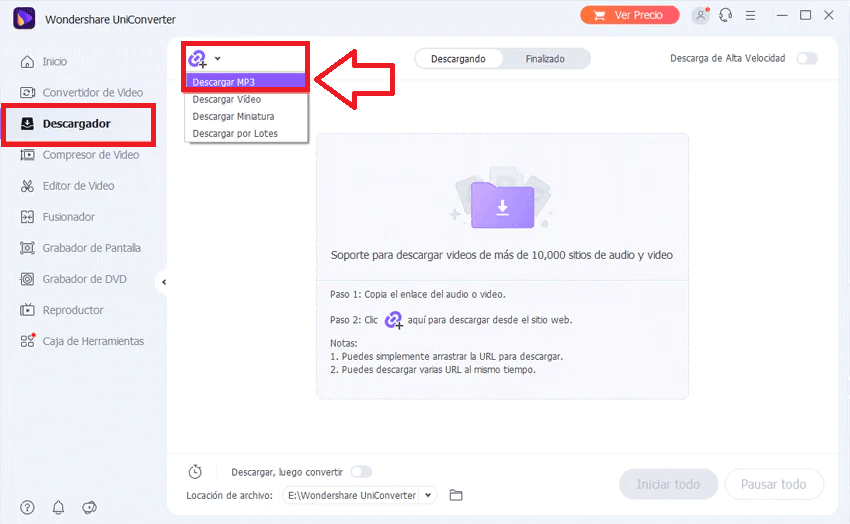Image resolution: width=850 pixels, height=524 pixels.
Task: Click the Iniciar todo button
Action: point(668,484)
